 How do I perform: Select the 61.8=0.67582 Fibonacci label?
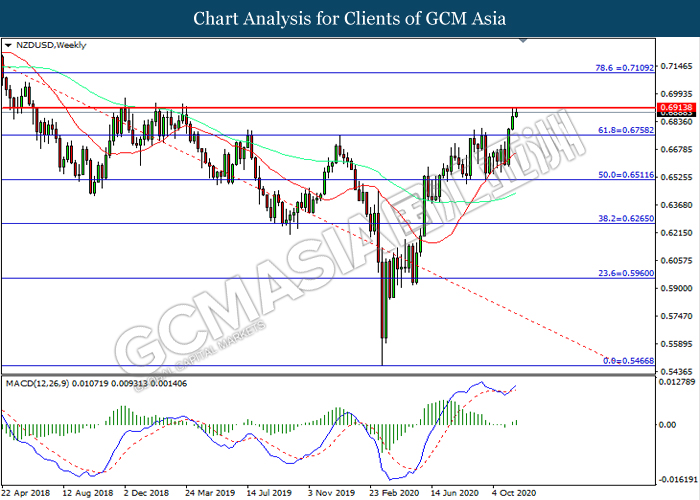click(x=626, y=130)
